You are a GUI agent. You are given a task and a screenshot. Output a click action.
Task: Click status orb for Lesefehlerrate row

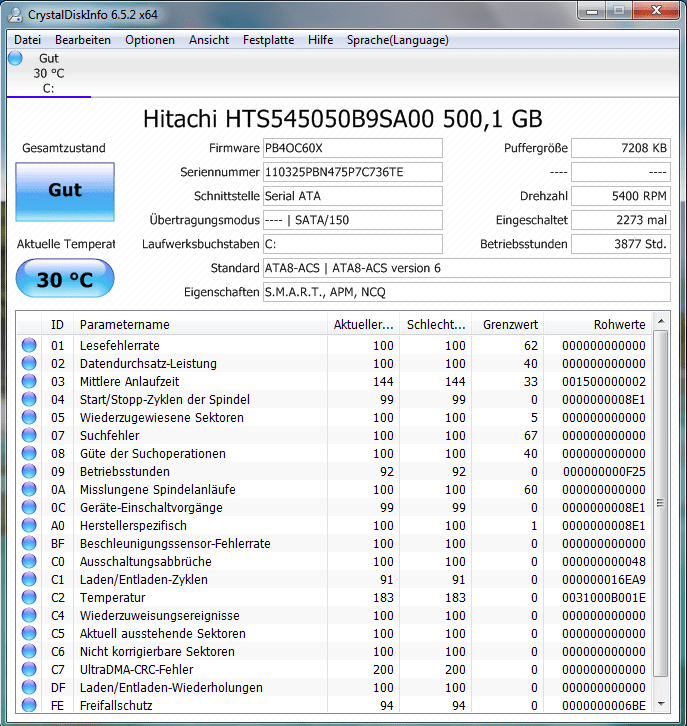click(x=29, y=345)
